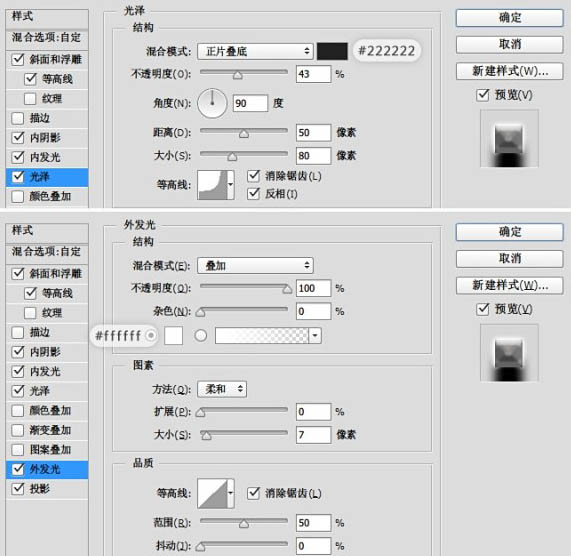Click the angle field showing 90
Screen dimensions: 571x556
[250, 103]
